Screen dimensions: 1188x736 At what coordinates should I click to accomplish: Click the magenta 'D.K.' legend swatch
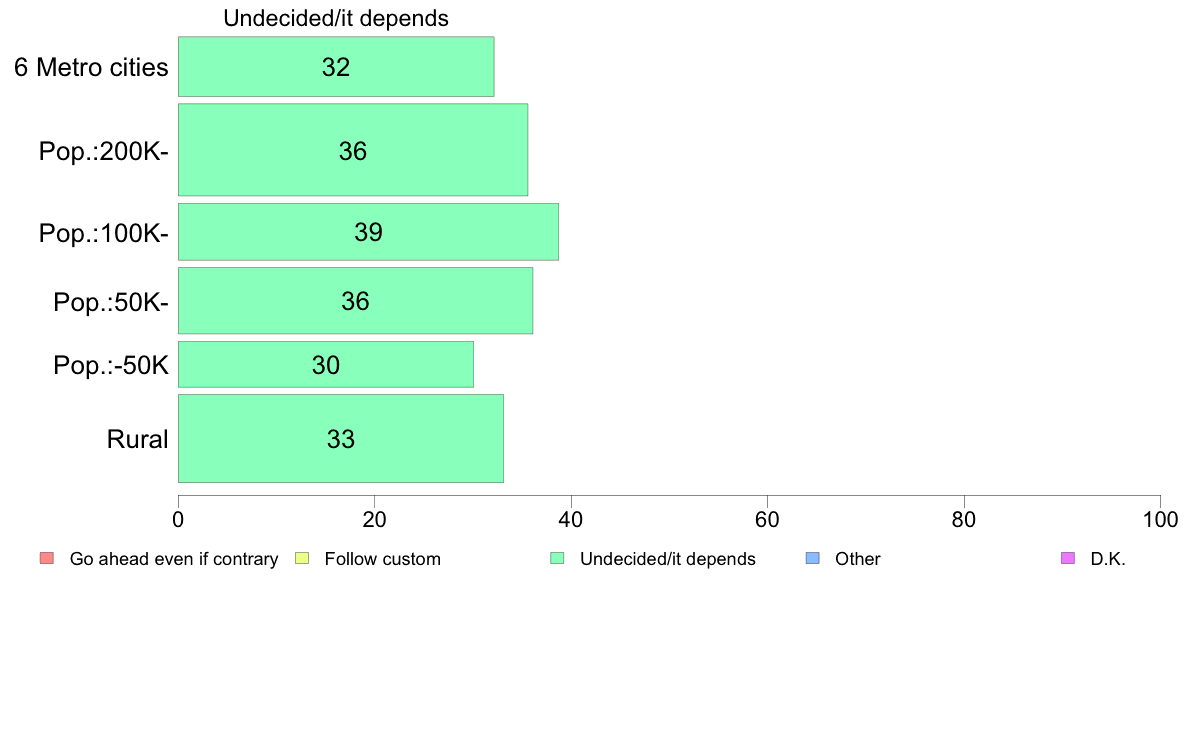click(x=1068, y=559)
